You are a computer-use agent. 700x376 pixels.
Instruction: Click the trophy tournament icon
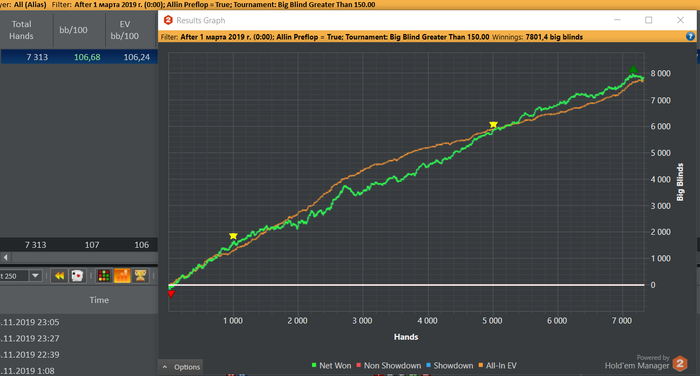click(140, 276)
